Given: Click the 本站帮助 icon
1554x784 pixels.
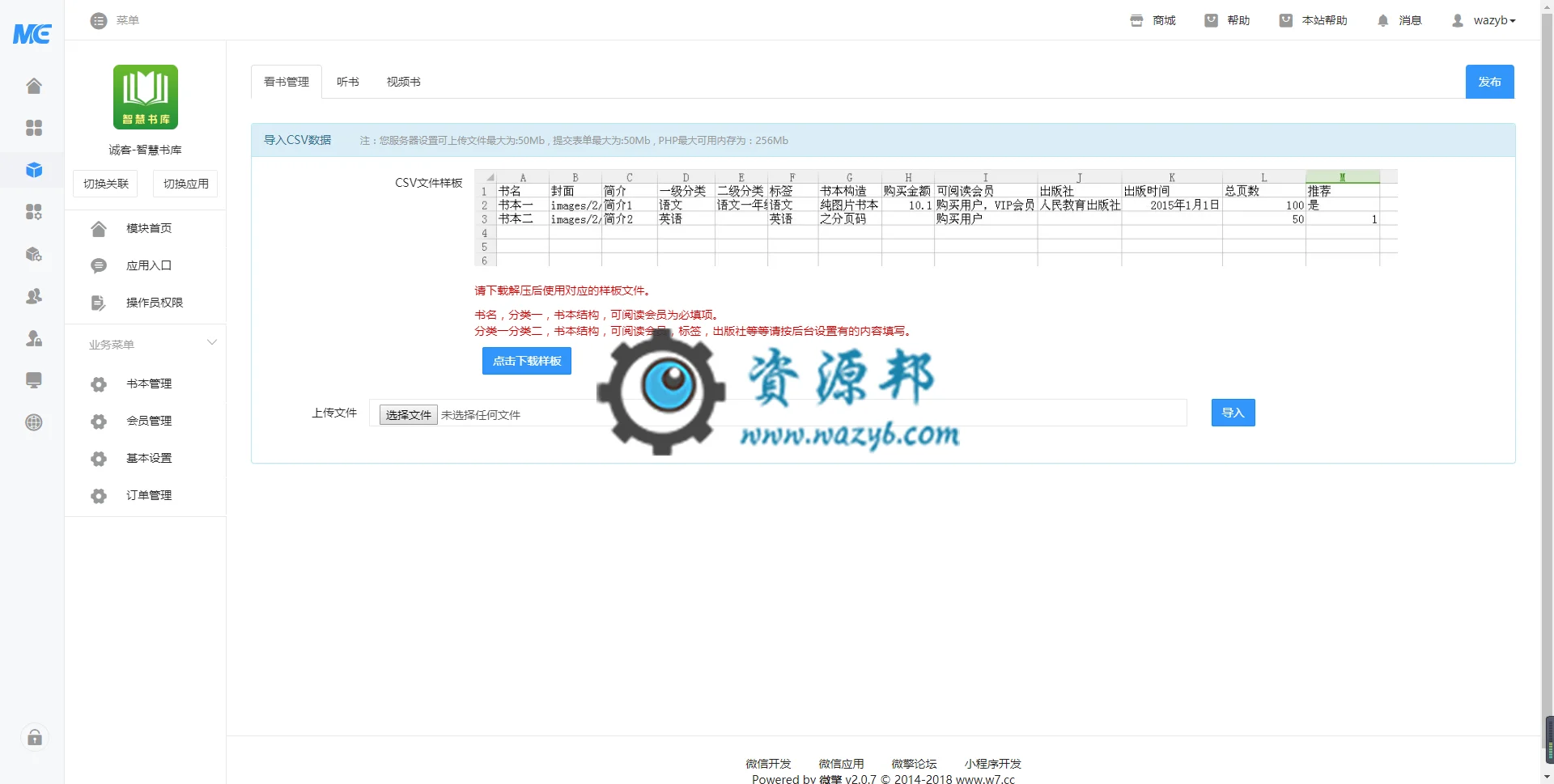Looking at the screenshot, I should point(1285,20).
